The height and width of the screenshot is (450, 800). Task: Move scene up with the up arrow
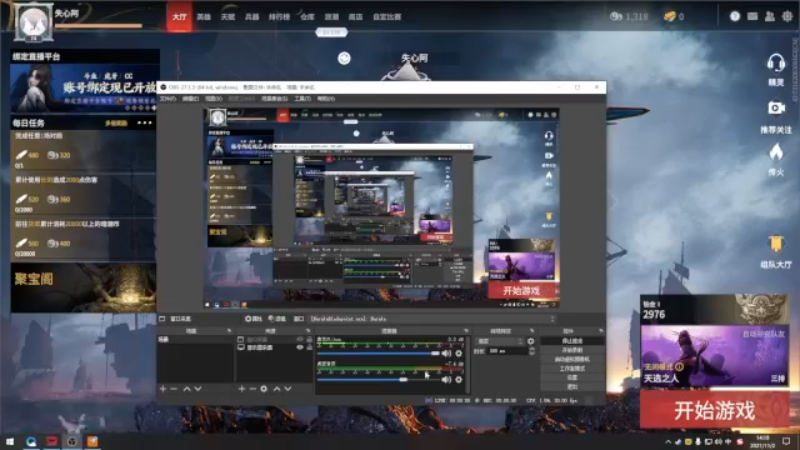point(187,389)
